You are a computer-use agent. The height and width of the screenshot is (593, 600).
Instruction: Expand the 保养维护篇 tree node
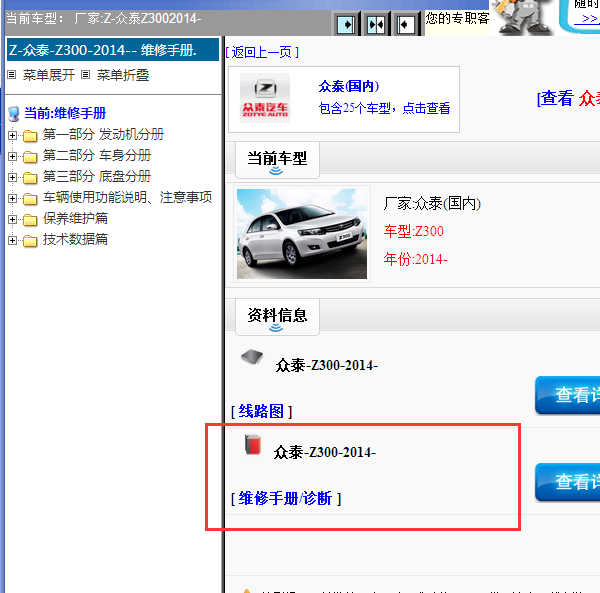(x=12, y=220)
